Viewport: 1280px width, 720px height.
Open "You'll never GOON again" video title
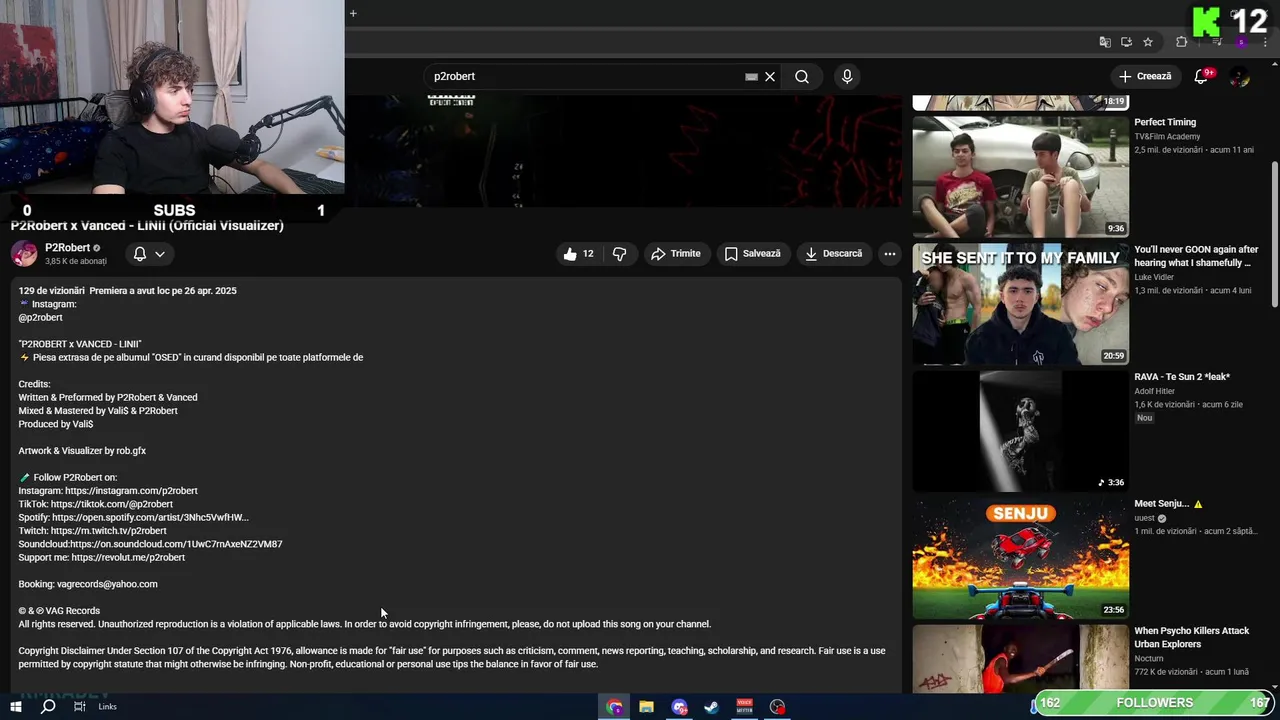coord(1196,256)
